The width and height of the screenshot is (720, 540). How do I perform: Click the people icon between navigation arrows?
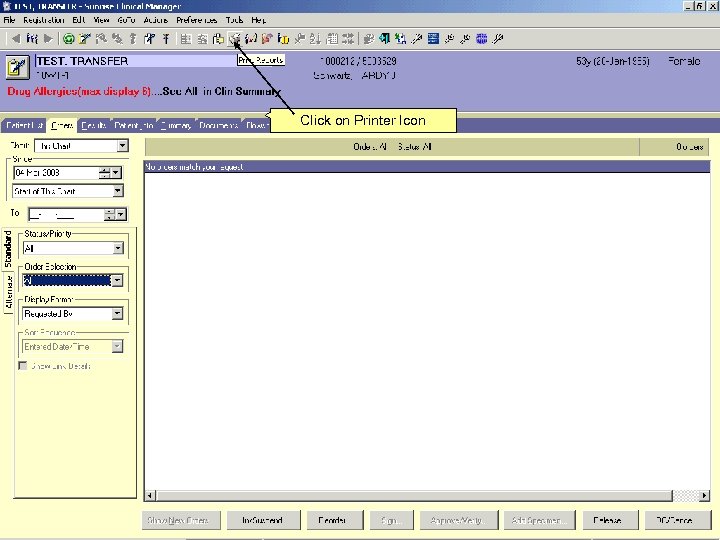pyautogui.click(x=32, y=39)
